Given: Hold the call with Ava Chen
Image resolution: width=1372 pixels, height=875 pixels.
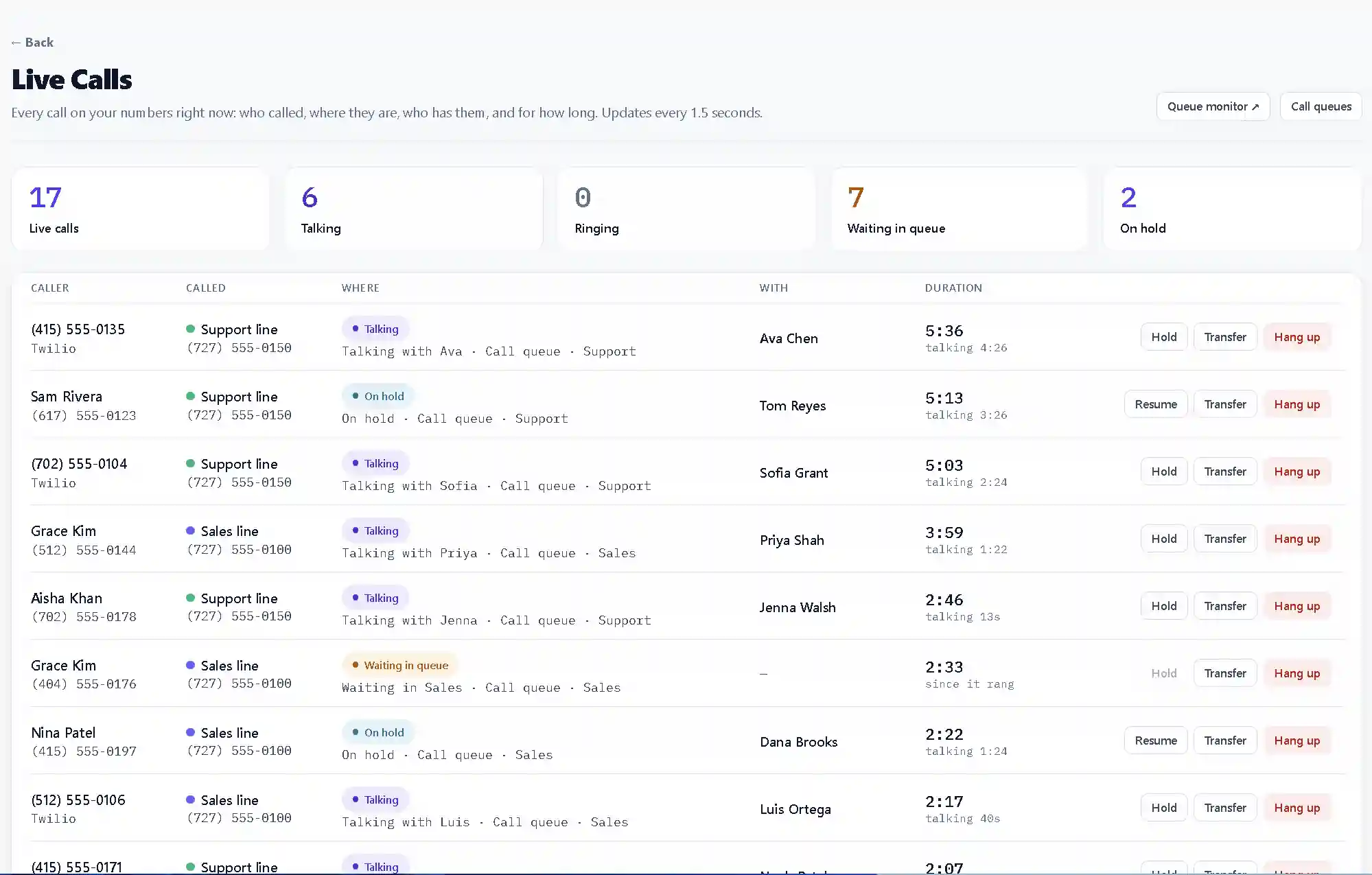Looking at the screenshot, I should [x=1164, y=337].
